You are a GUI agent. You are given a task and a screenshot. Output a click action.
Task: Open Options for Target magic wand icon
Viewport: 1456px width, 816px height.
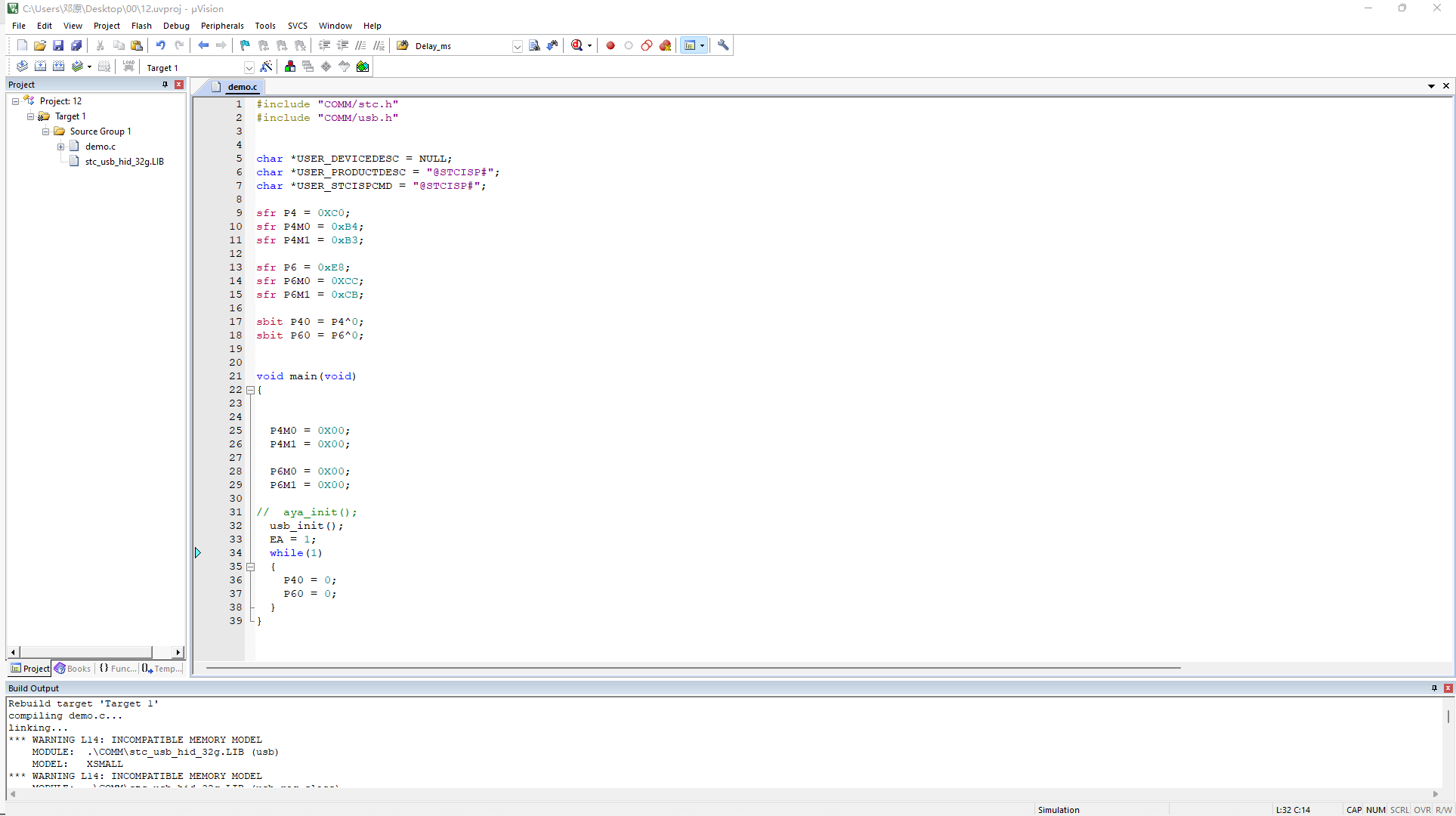267,67
